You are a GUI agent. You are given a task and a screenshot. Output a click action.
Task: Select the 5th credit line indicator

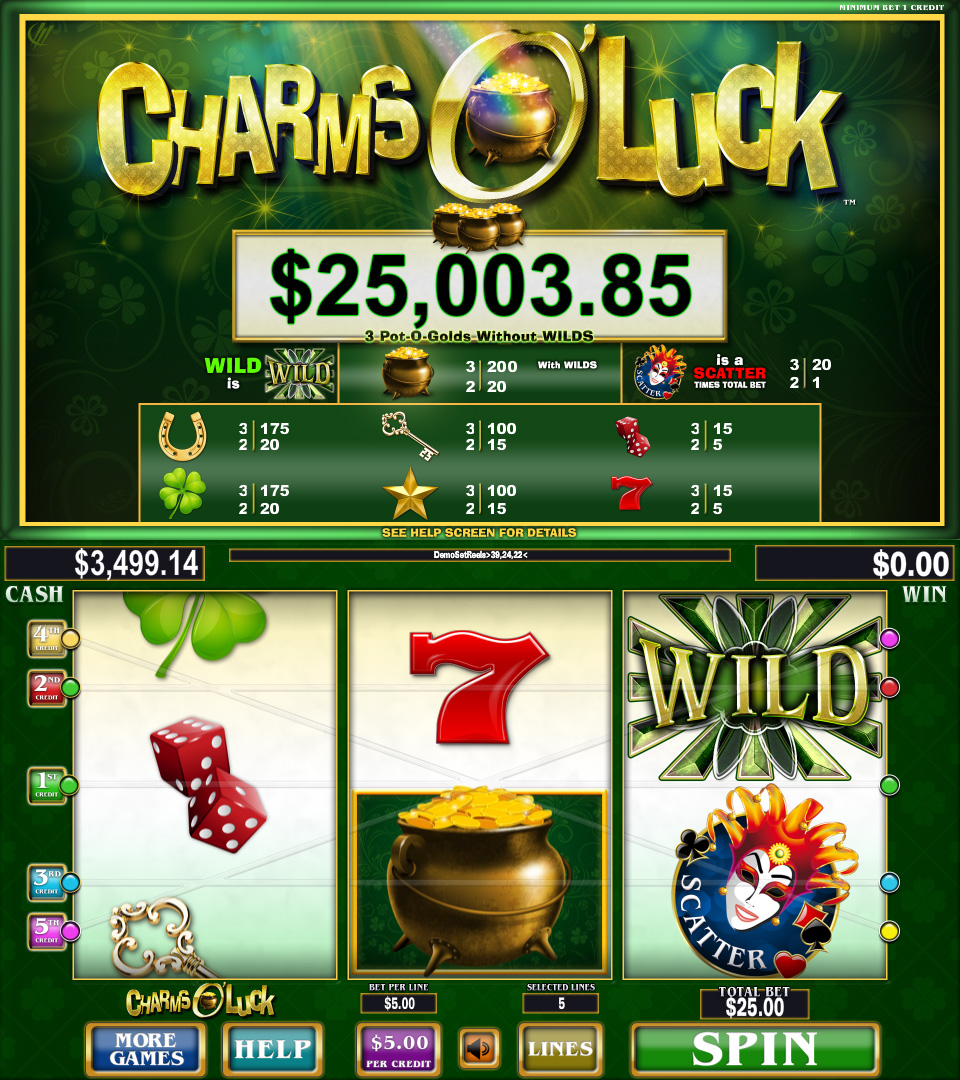coord(48,931)
